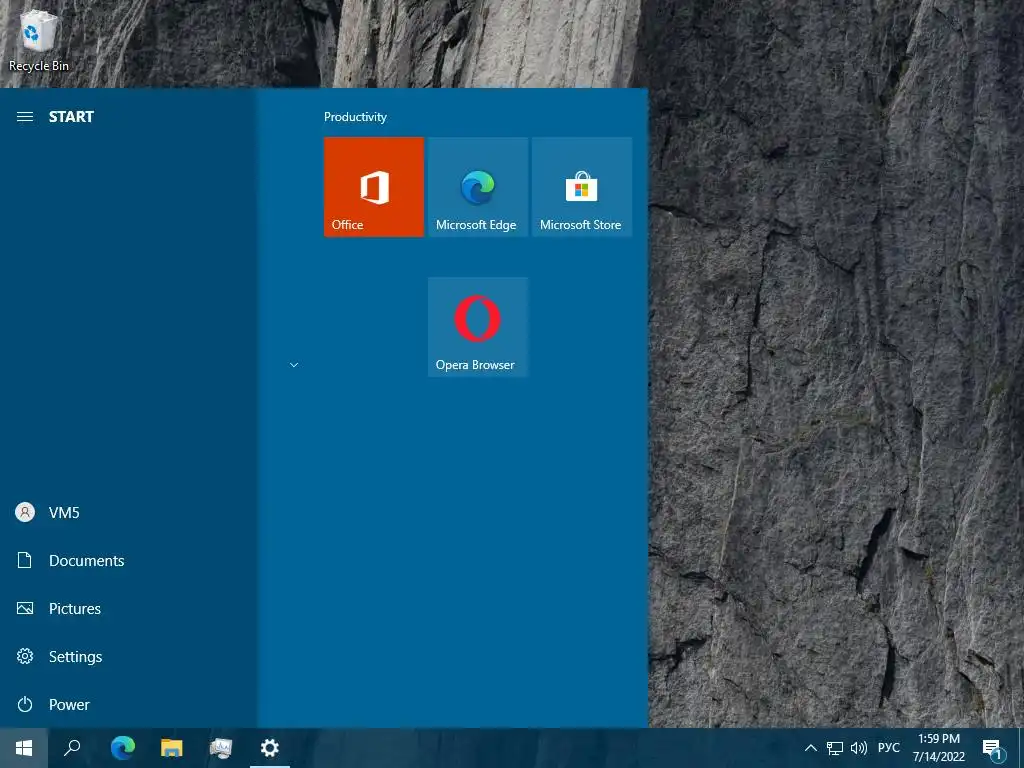Switch input language РУС indicator

coord(888,748)
